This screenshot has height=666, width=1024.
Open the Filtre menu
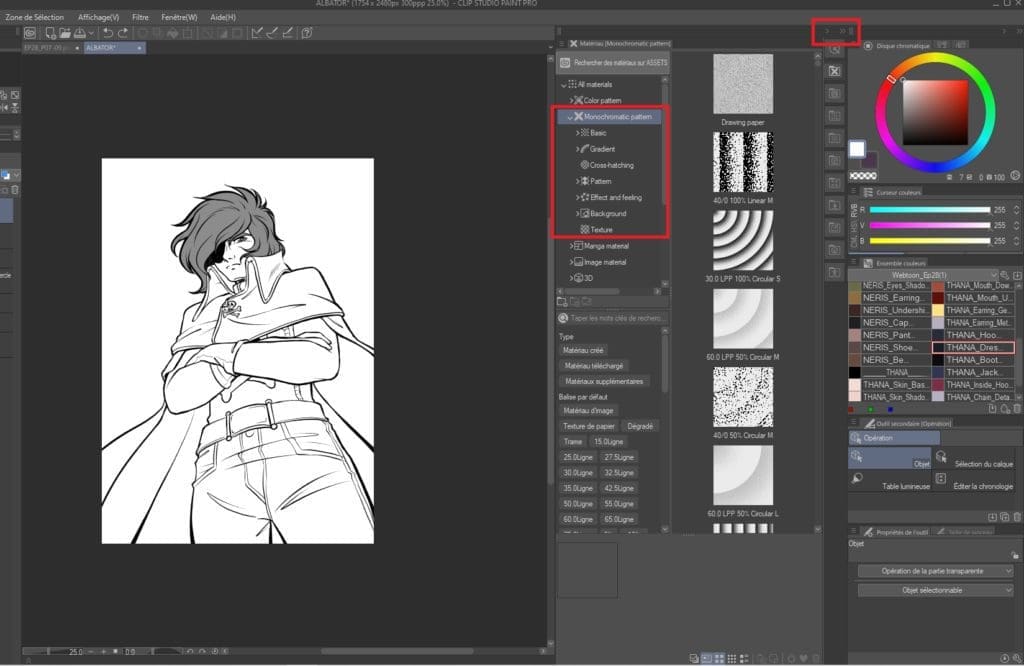click(140, 17)
